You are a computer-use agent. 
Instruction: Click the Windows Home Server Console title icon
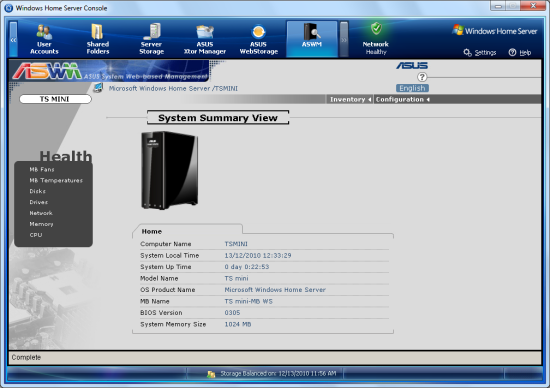(x=9, y=8)
